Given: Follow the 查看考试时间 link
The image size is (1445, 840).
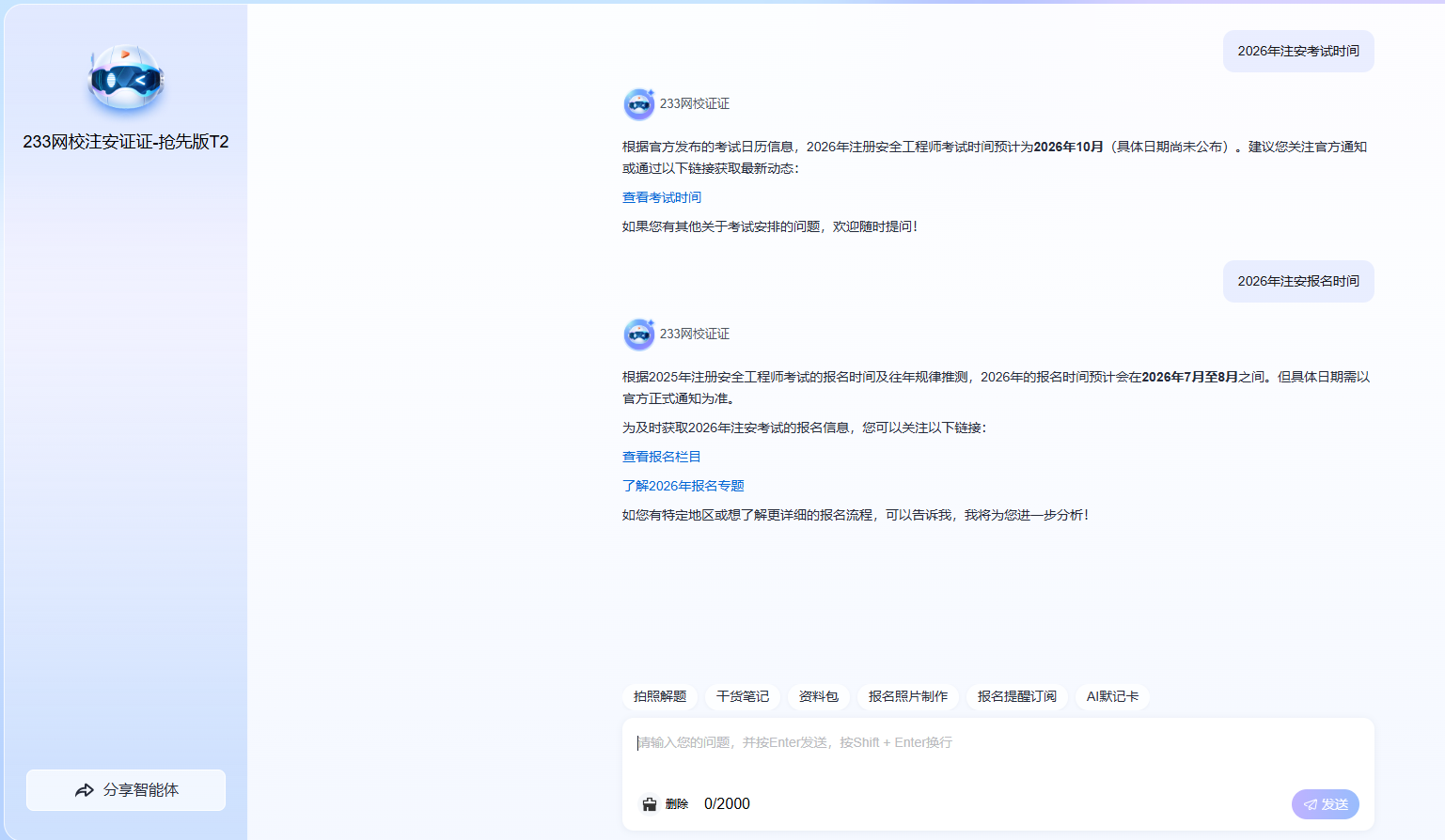Looking at the screenshot, I should (x=662, y=197).
